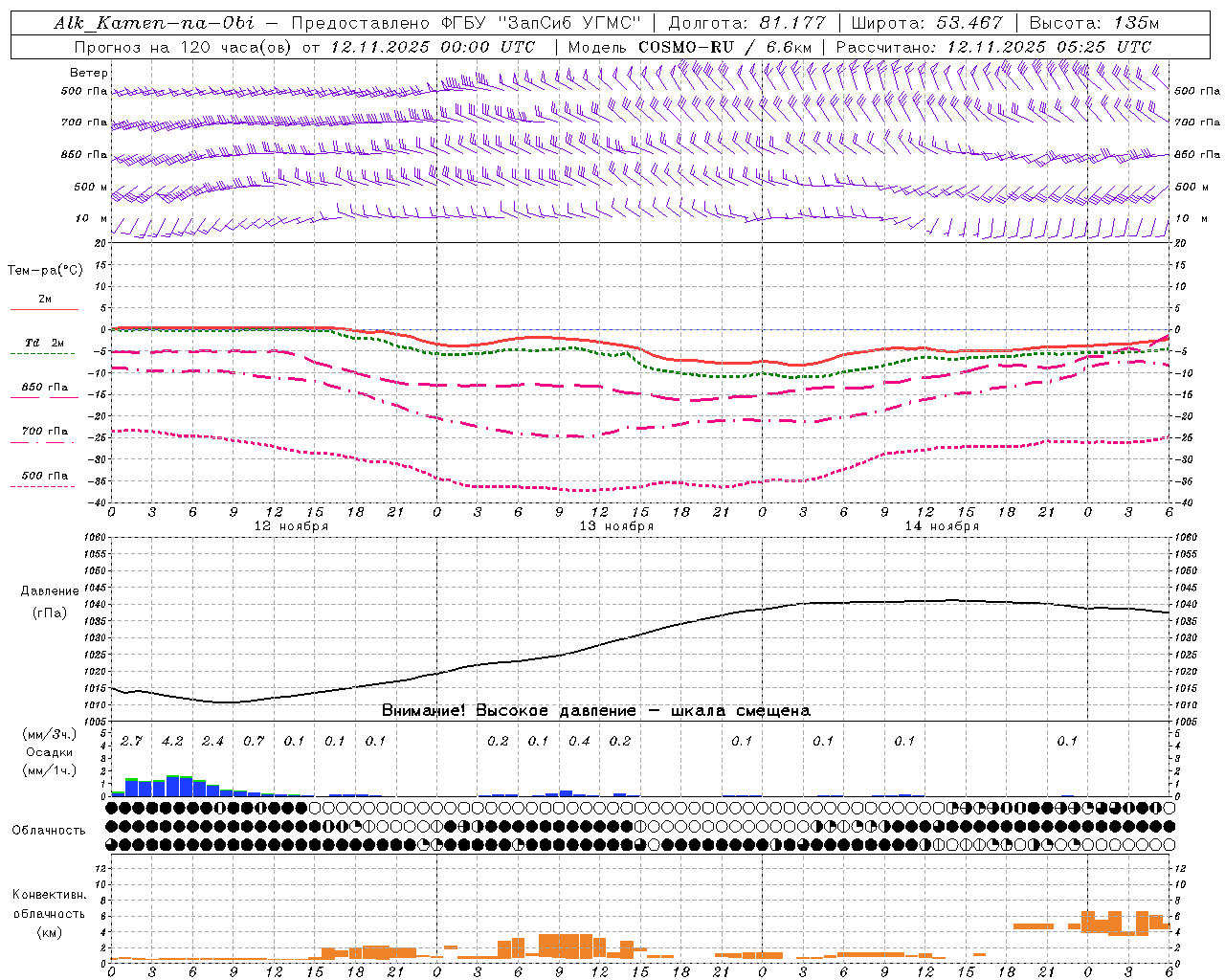Image resolution: width=1225 pixels, height=980 pixels.
Task: Click the 500 гПа temperature legend entry
Action: (x=45, y=476)
